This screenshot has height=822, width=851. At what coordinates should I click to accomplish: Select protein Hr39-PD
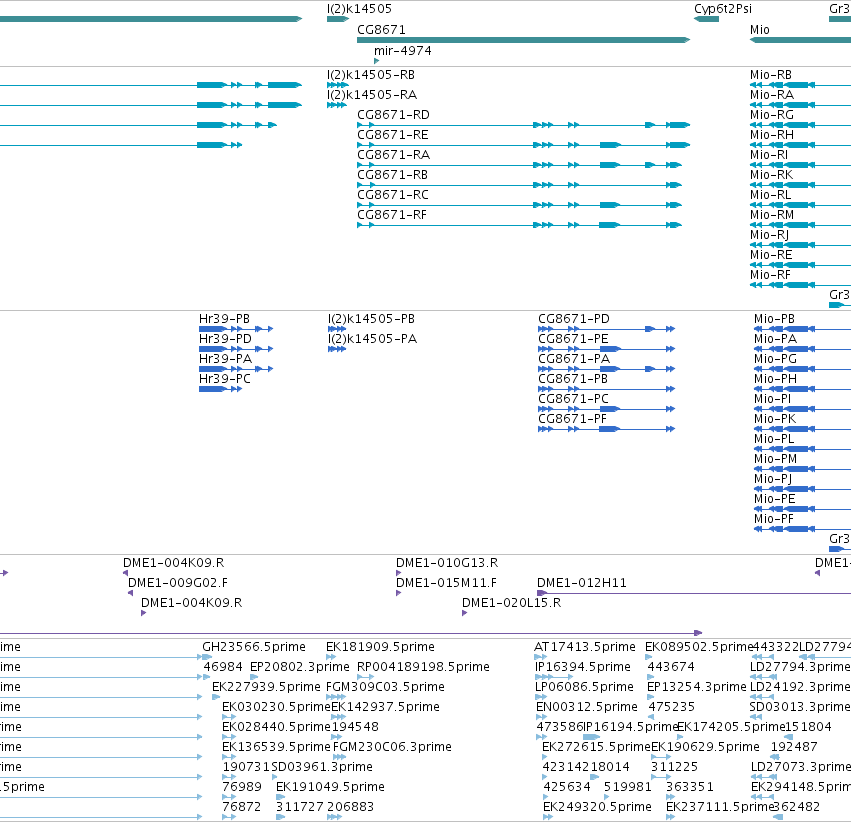click(236, 349)
